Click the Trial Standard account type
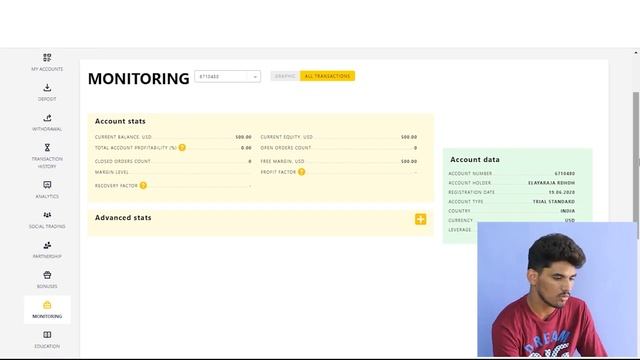This screenshot has height=360, width=640. click(554, 202)
